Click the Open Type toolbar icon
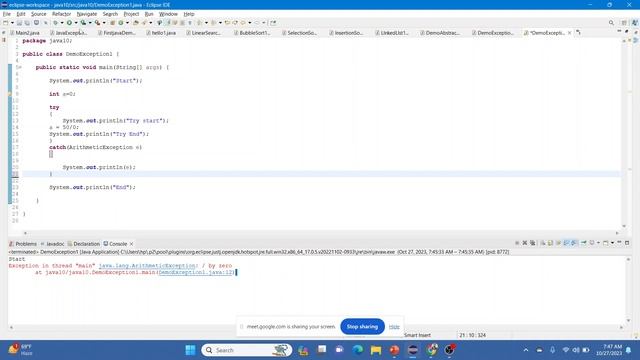The width and height of the screenshot is (640, 360). tap(136, 23)
